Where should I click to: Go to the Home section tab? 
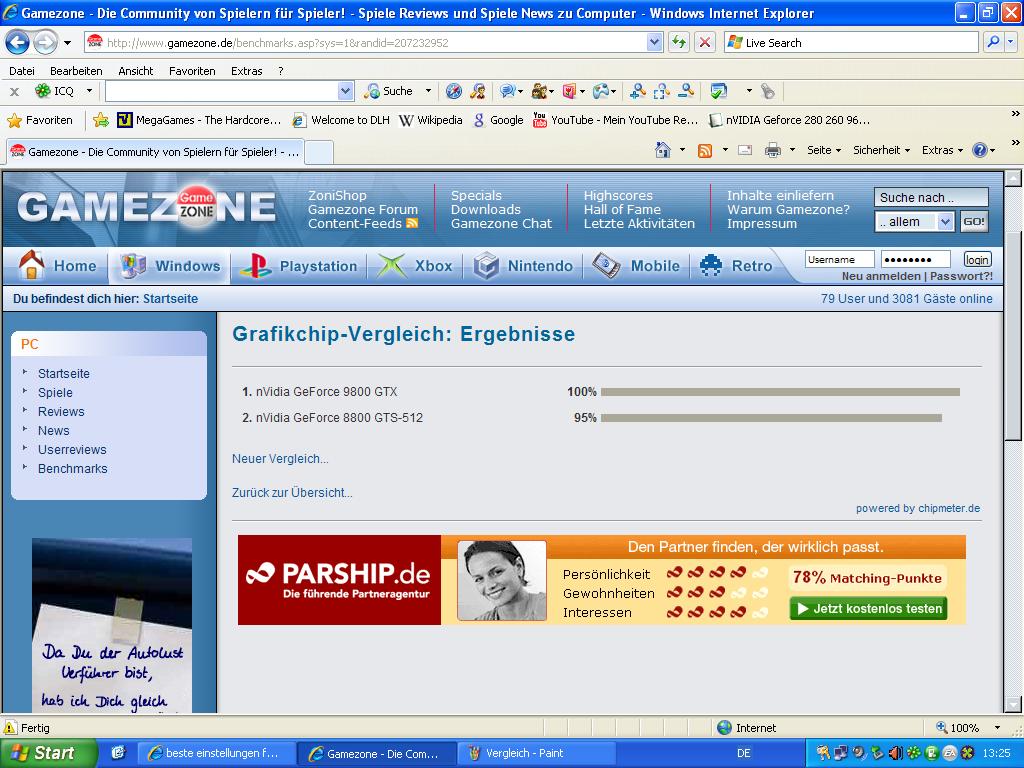tap(58, 266)
